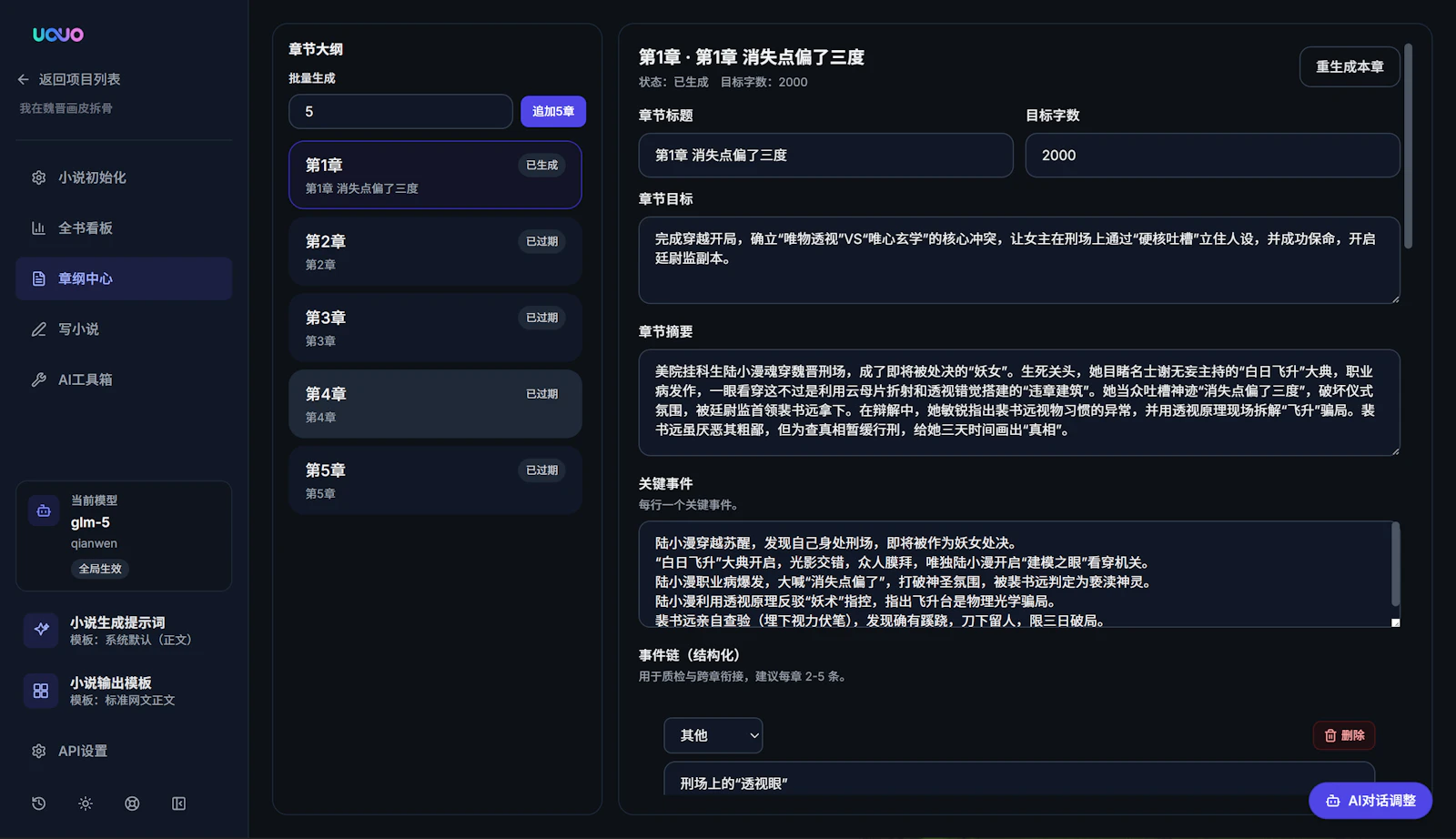Screen dimensions: 1456x839
Task: Open history icon in sidebar footer
Action: click(x=38, y=804)
